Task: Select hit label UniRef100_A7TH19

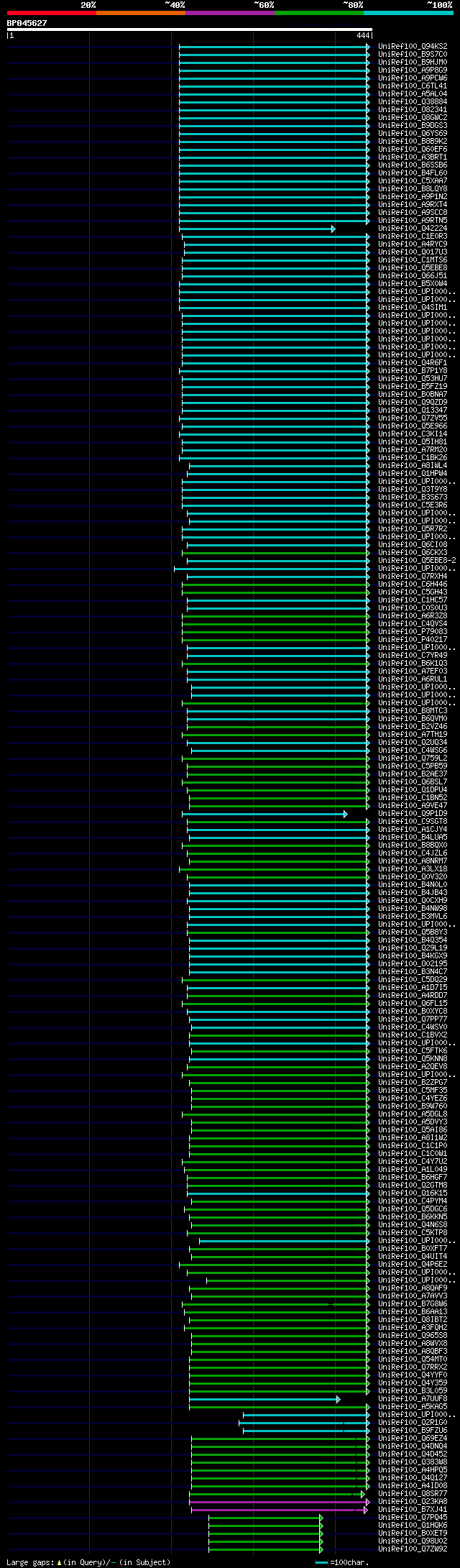Action: pos(413,734)
